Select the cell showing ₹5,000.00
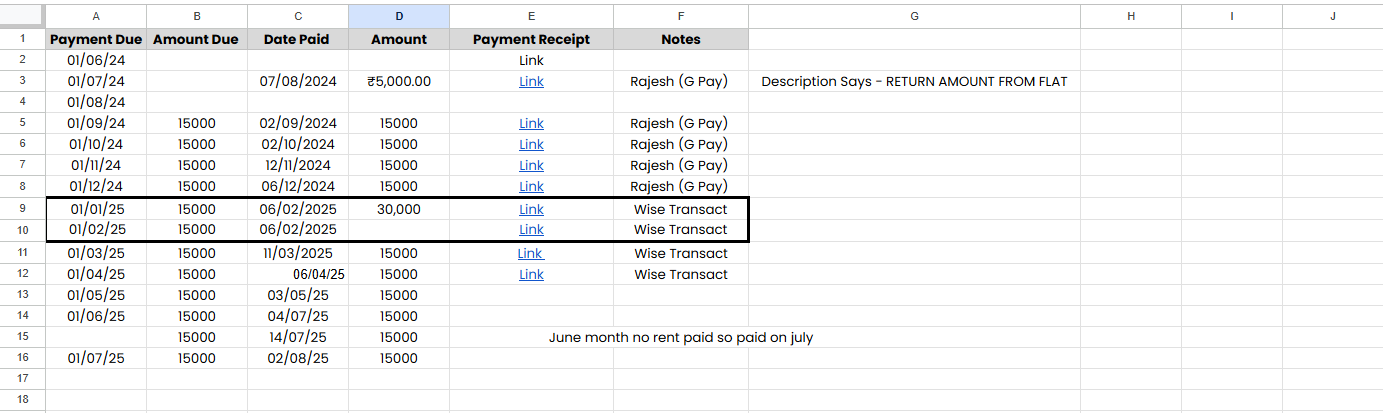1383x413 pixels. point(399,81)
